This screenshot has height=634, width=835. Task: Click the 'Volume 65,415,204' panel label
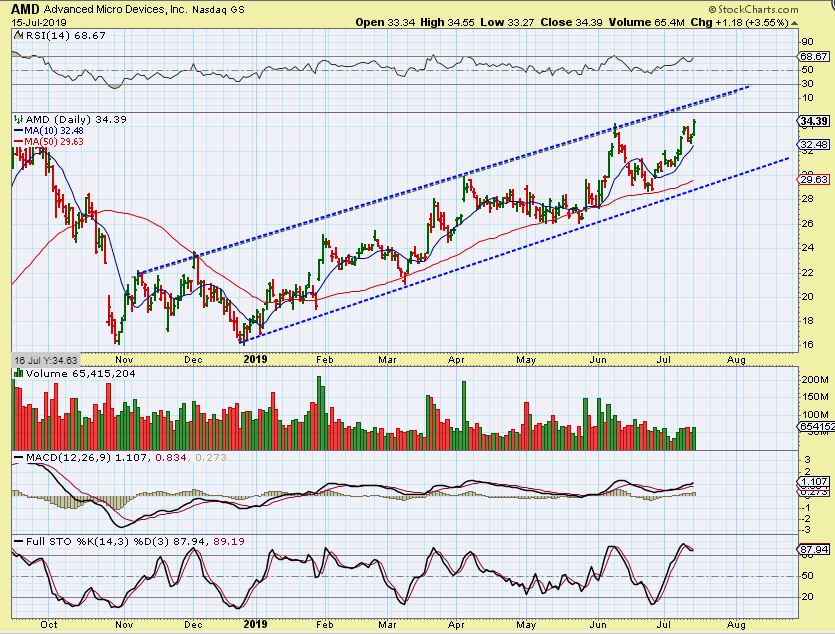[x=80, y=374]
